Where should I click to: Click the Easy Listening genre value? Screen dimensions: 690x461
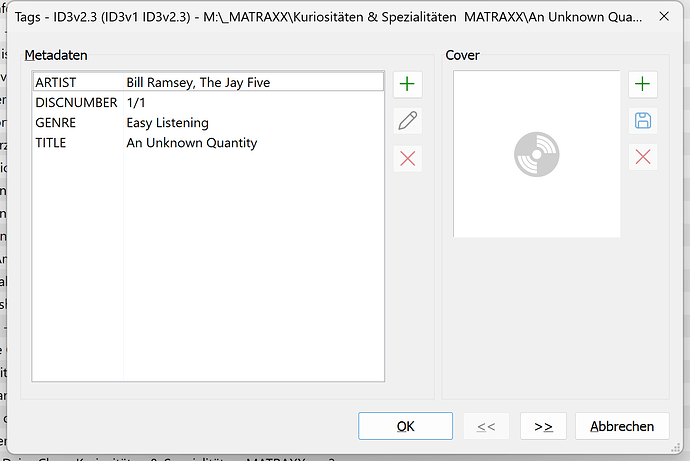tap(167, 123)
